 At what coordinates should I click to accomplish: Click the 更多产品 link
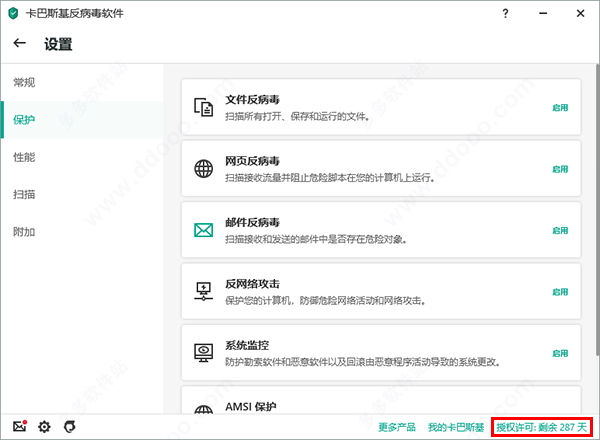pos(397,427)
